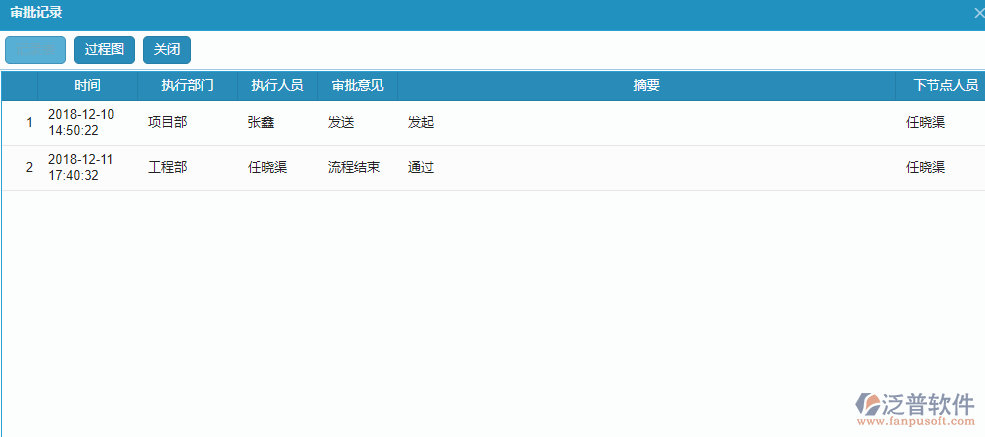985x437 pixels.
Task: Select row number 2
Action: [x=29, y=168]
